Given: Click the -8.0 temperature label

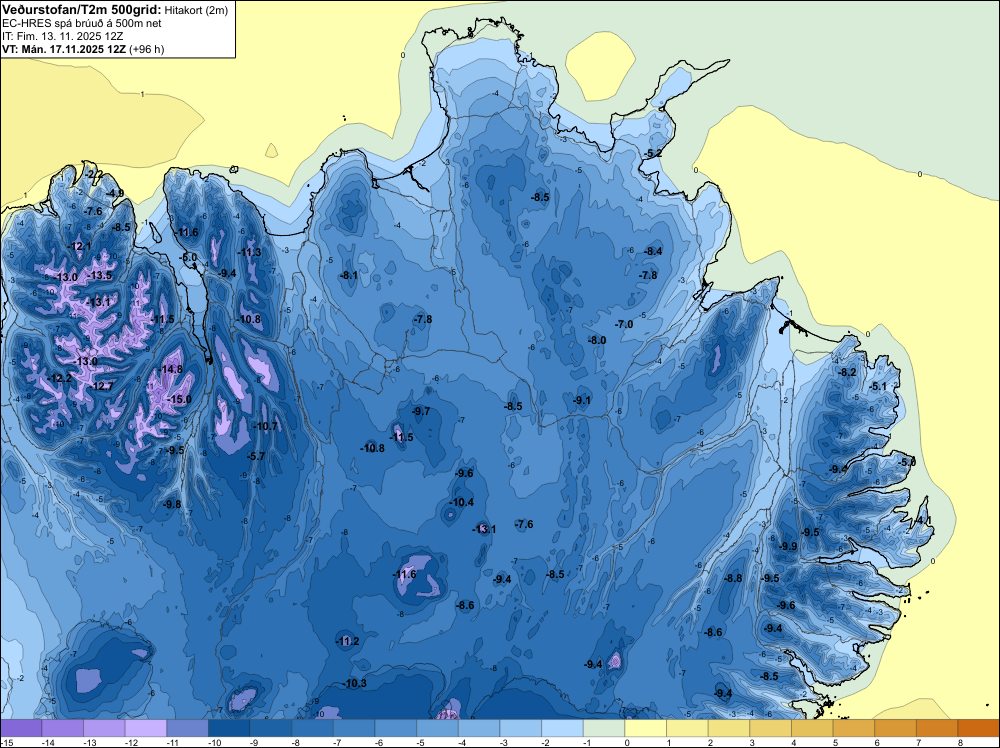Looking at the screenshot, I should tap(597, 341).
